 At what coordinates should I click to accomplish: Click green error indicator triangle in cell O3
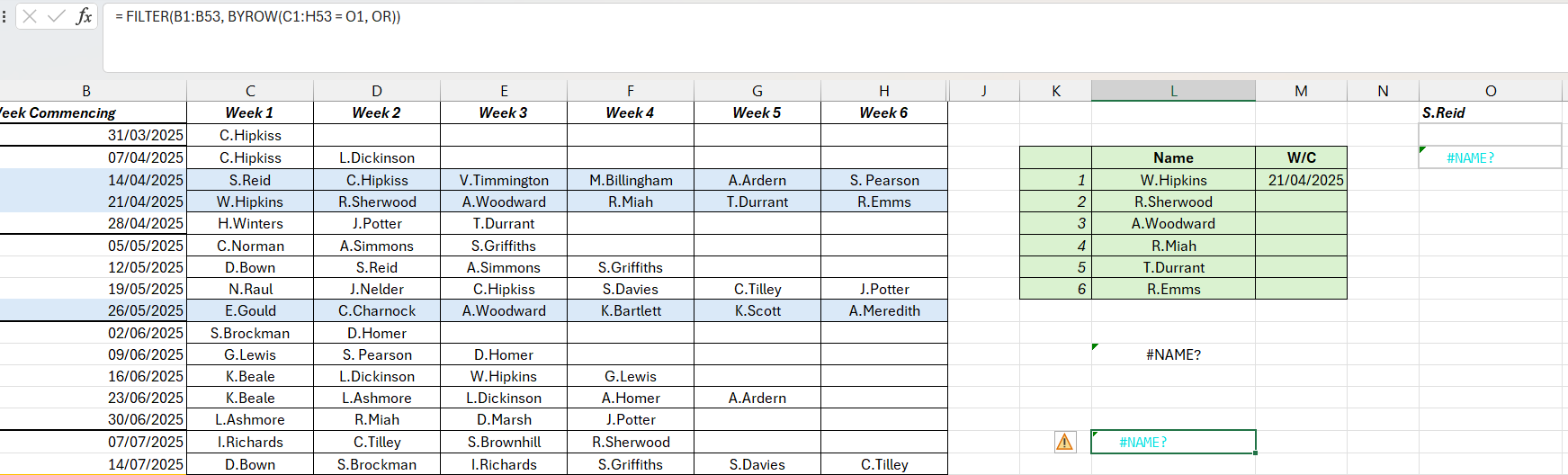click(x=1423, y=150)
